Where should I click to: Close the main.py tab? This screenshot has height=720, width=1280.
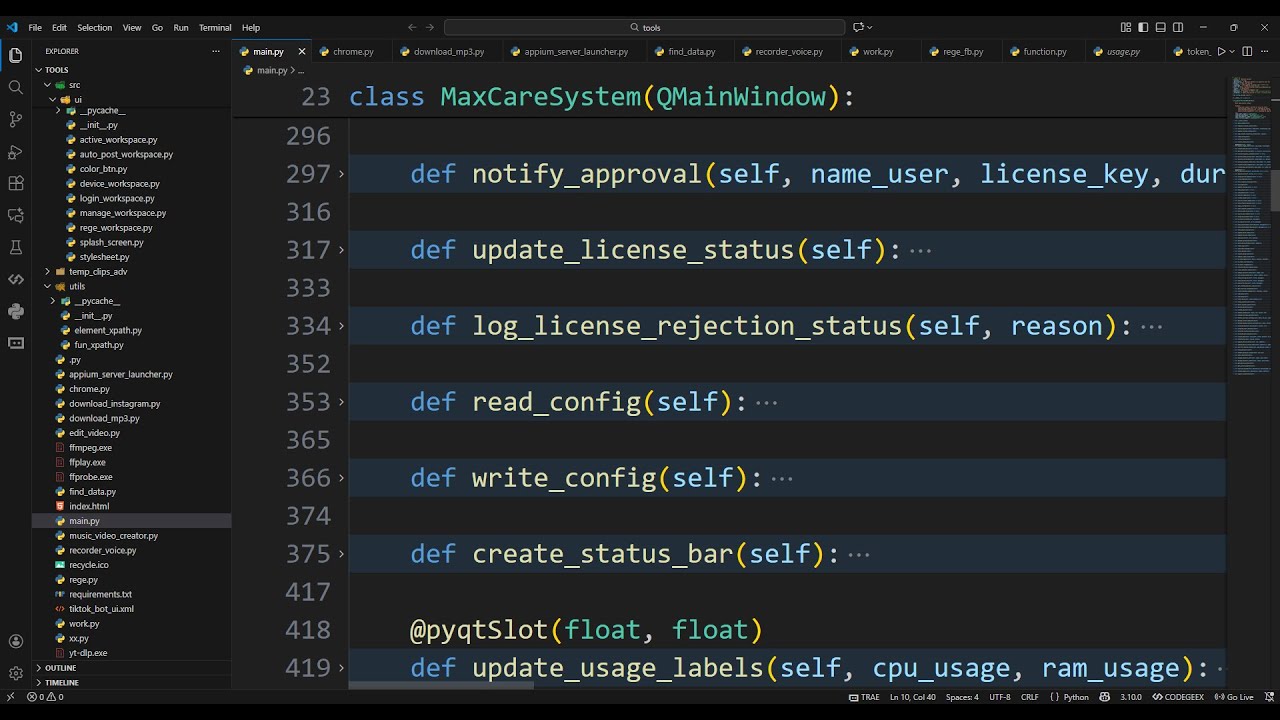[x=302, y=52]
